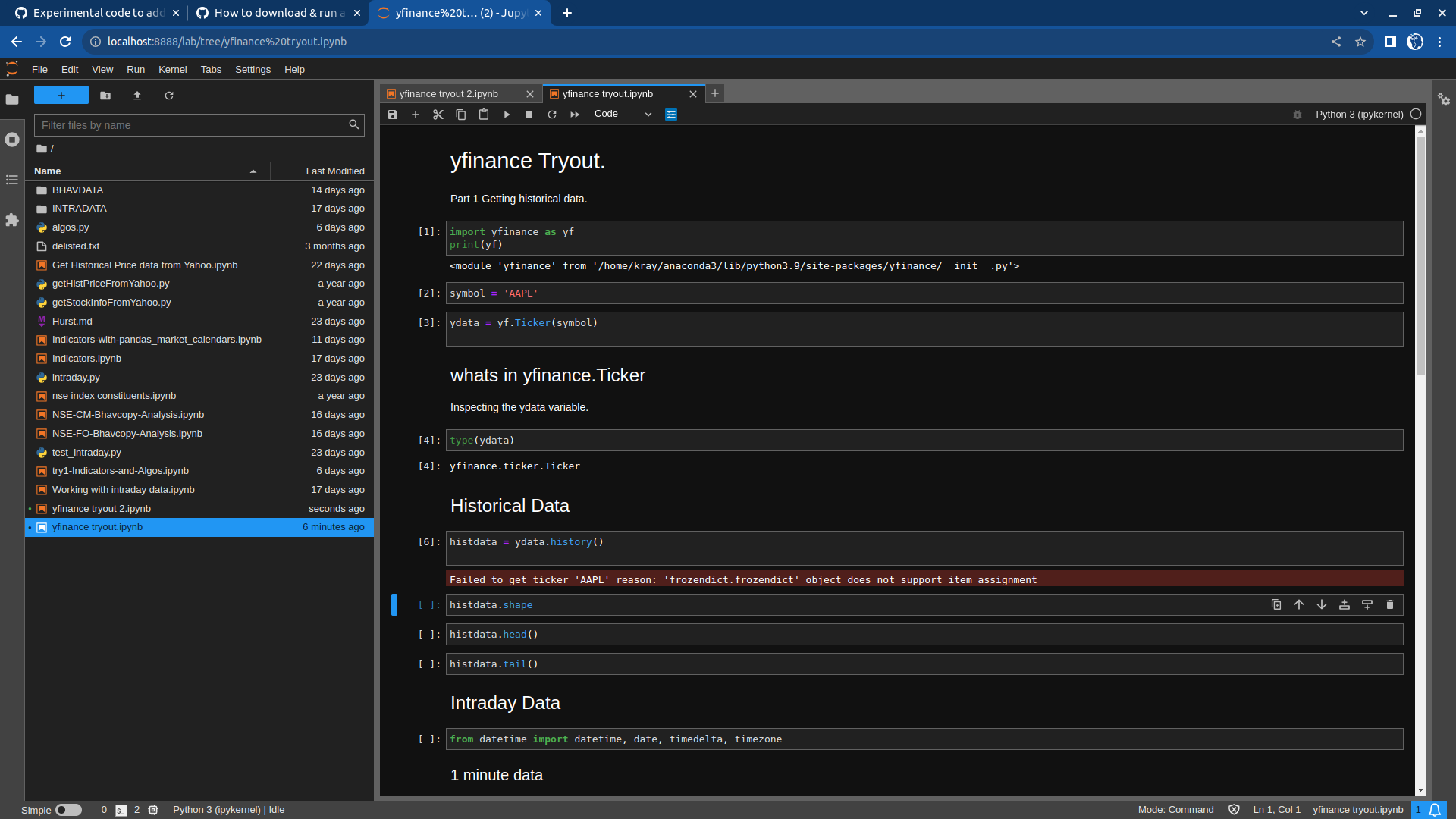
Task: Duplicate the current cell
Action: pos(1276,604)
